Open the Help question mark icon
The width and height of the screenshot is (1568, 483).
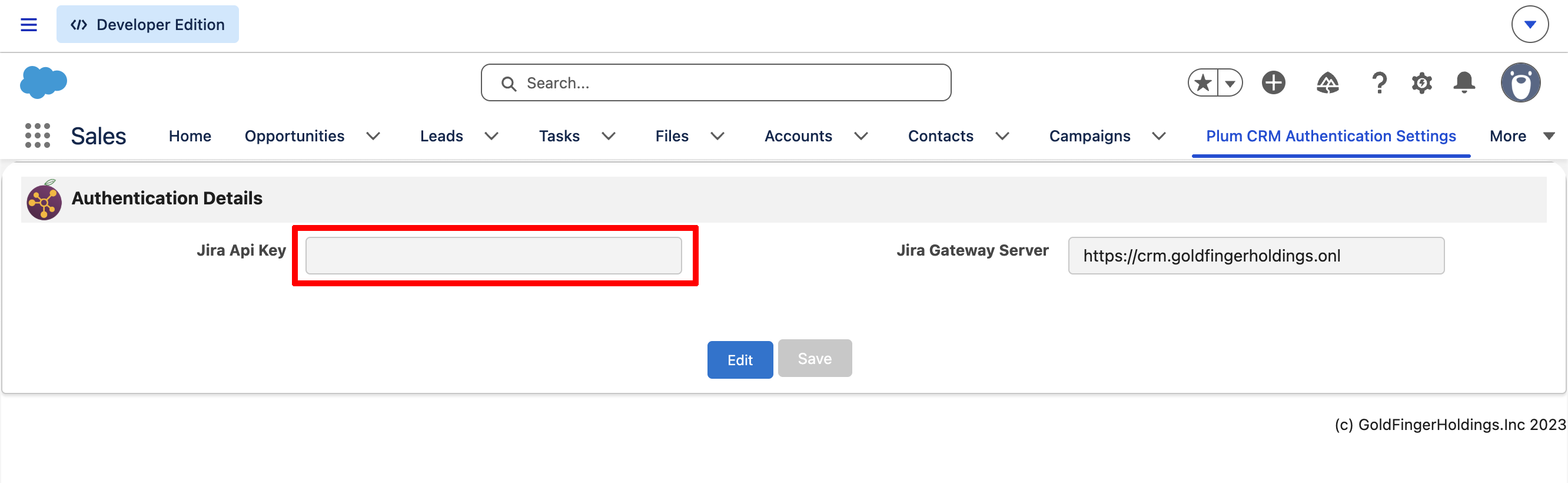coord(1379,82)
